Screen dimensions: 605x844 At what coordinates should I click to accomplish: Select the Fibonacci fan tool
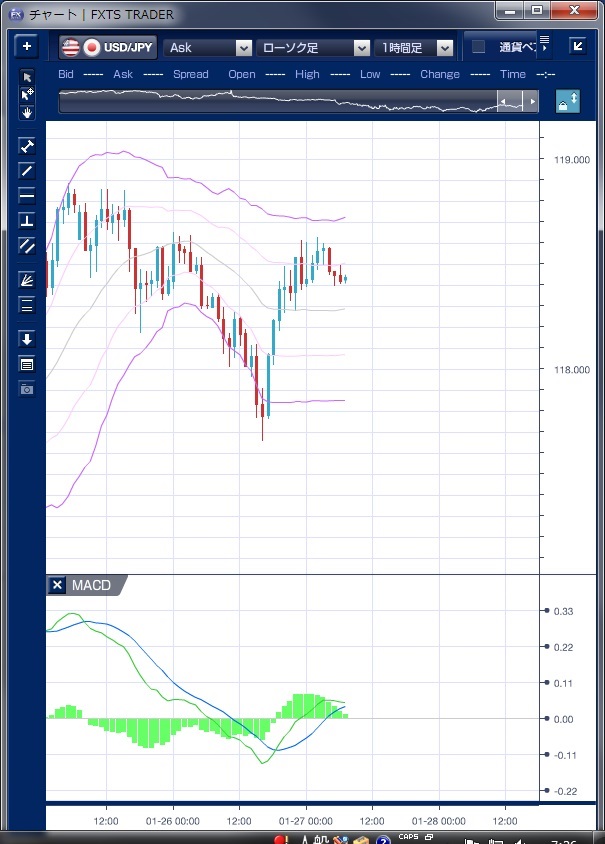(x=27, y=280)
